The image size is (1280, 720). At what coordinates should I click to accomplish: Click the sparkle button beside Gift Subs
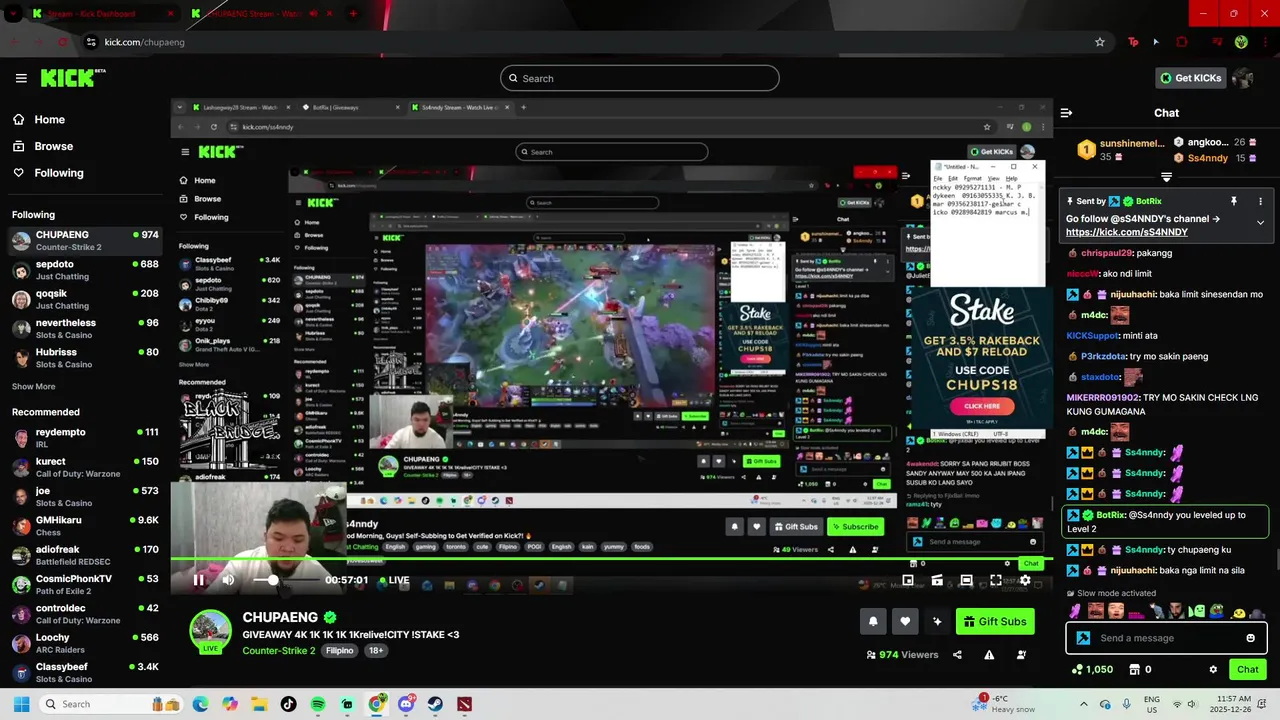tap(937, 621)
